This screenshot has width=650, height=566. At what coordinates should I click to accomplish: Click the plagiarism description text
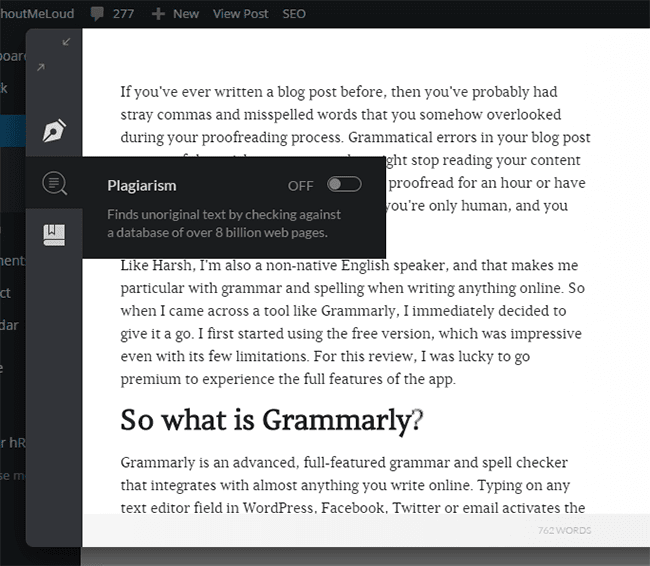click(224, 224)
